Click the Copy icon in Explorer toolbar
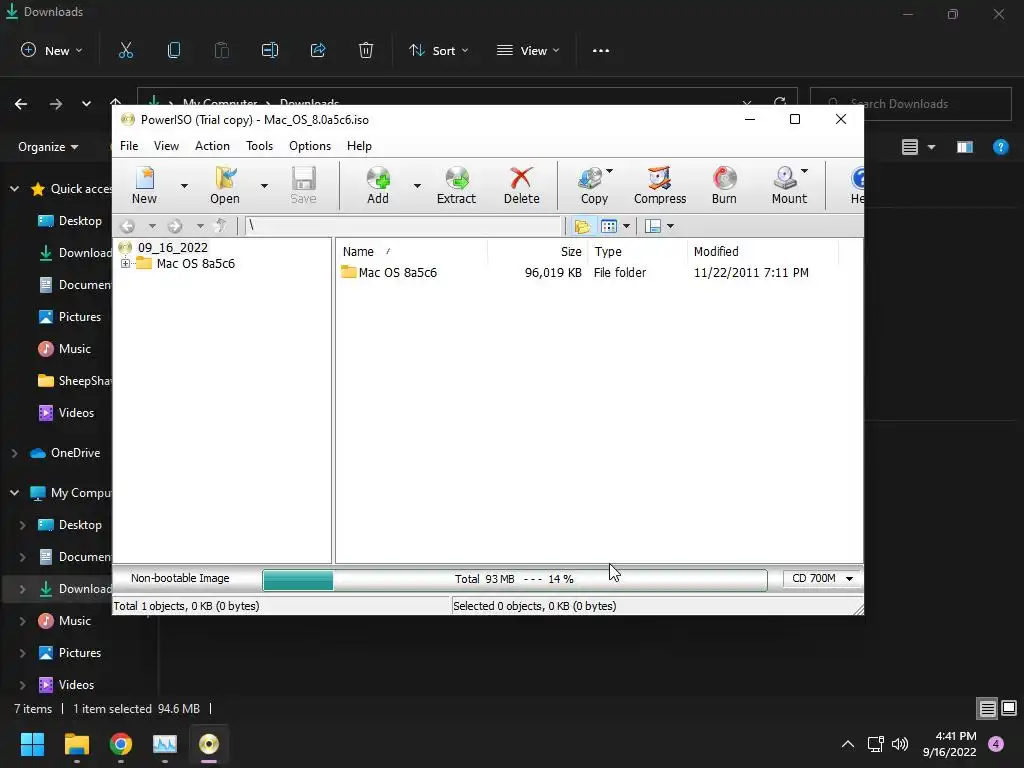1024x768 pixels. 174,50
